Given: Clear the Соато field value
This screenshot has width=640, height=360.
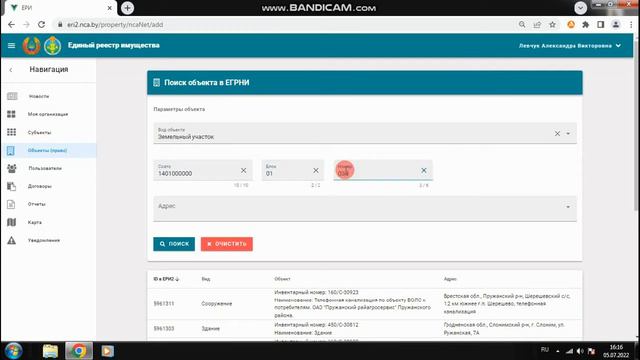Looking at the screenshot, I should tap(243, 170).
